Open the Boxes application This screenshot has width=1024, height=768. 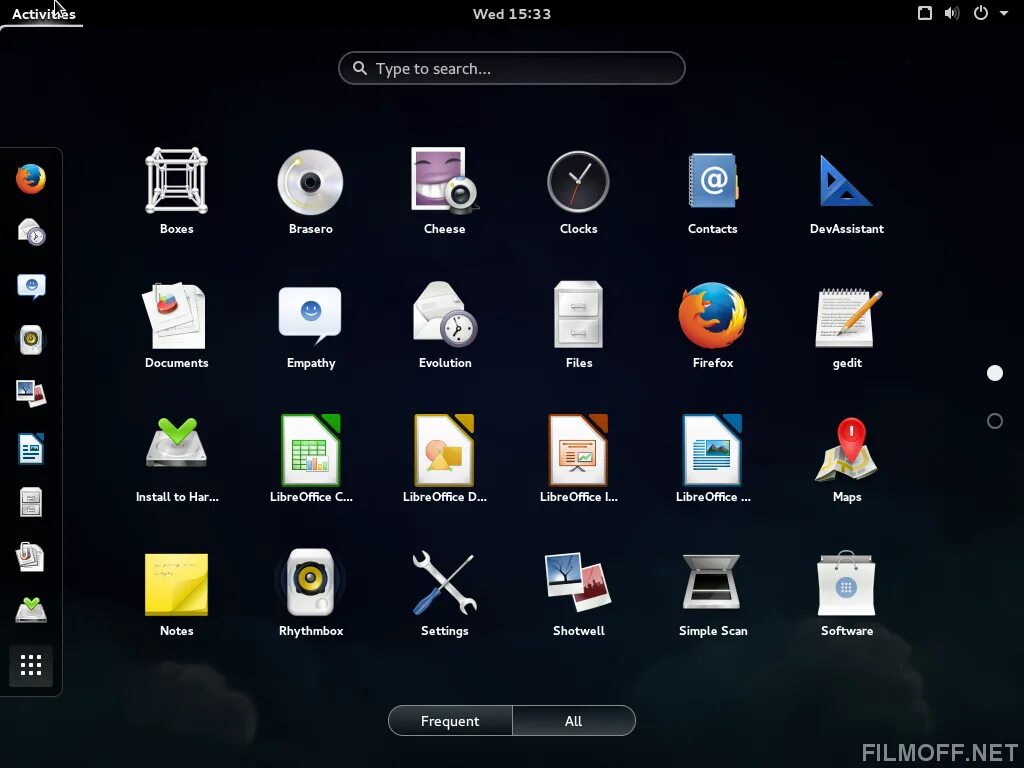(176, 191)
